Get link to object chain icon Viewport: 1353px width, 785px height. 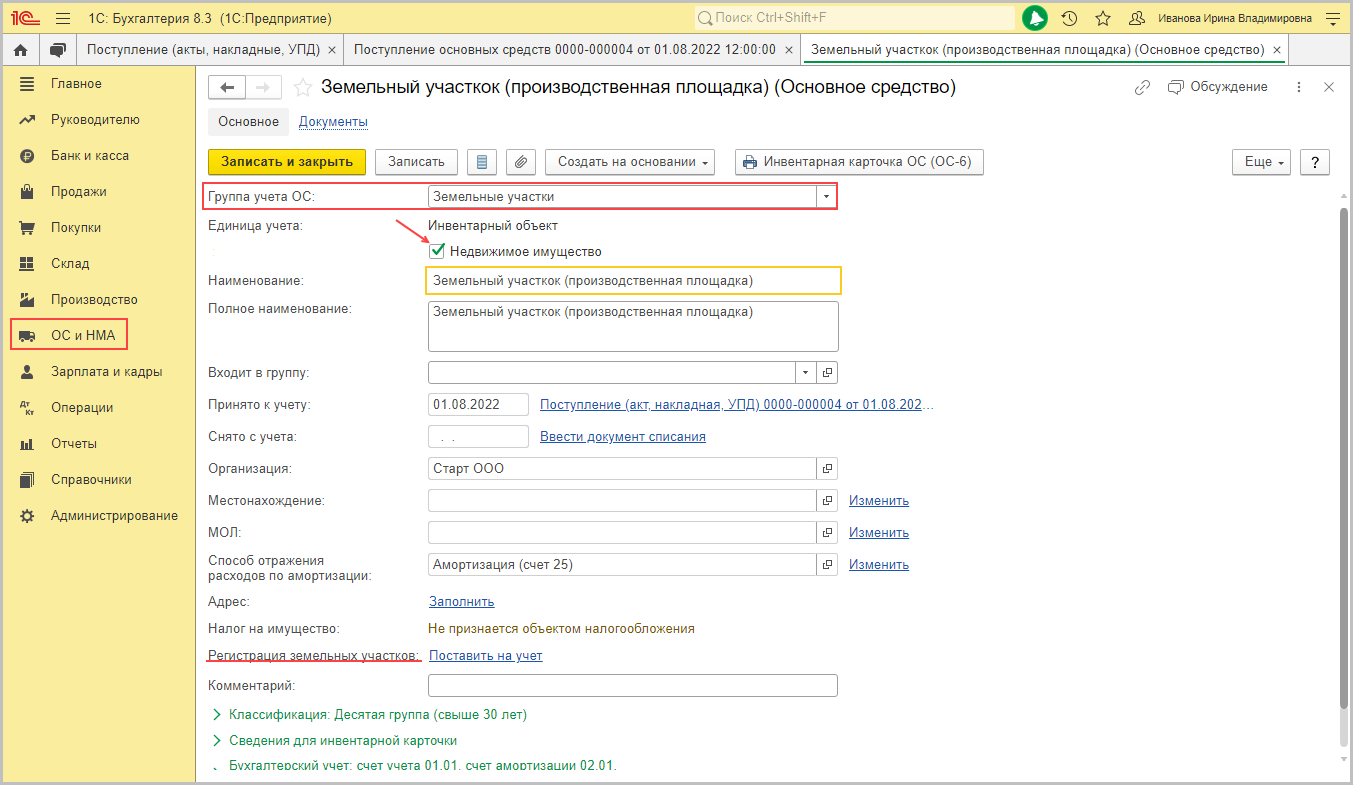coord(1142,87)
